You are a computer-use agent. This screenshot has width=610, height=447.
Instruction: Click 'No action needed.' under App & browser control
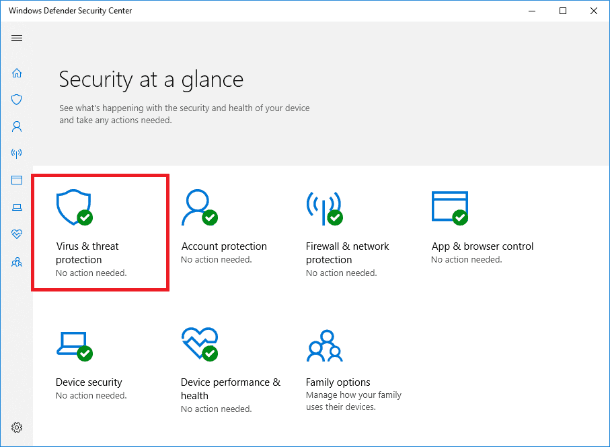[x=466, y=259]
